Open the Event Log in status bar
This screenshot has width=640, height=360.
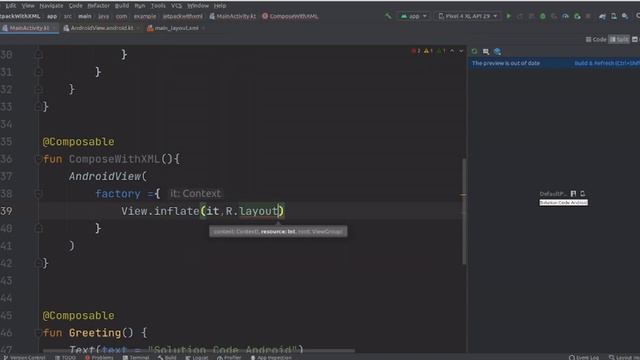tap(584, 358)
